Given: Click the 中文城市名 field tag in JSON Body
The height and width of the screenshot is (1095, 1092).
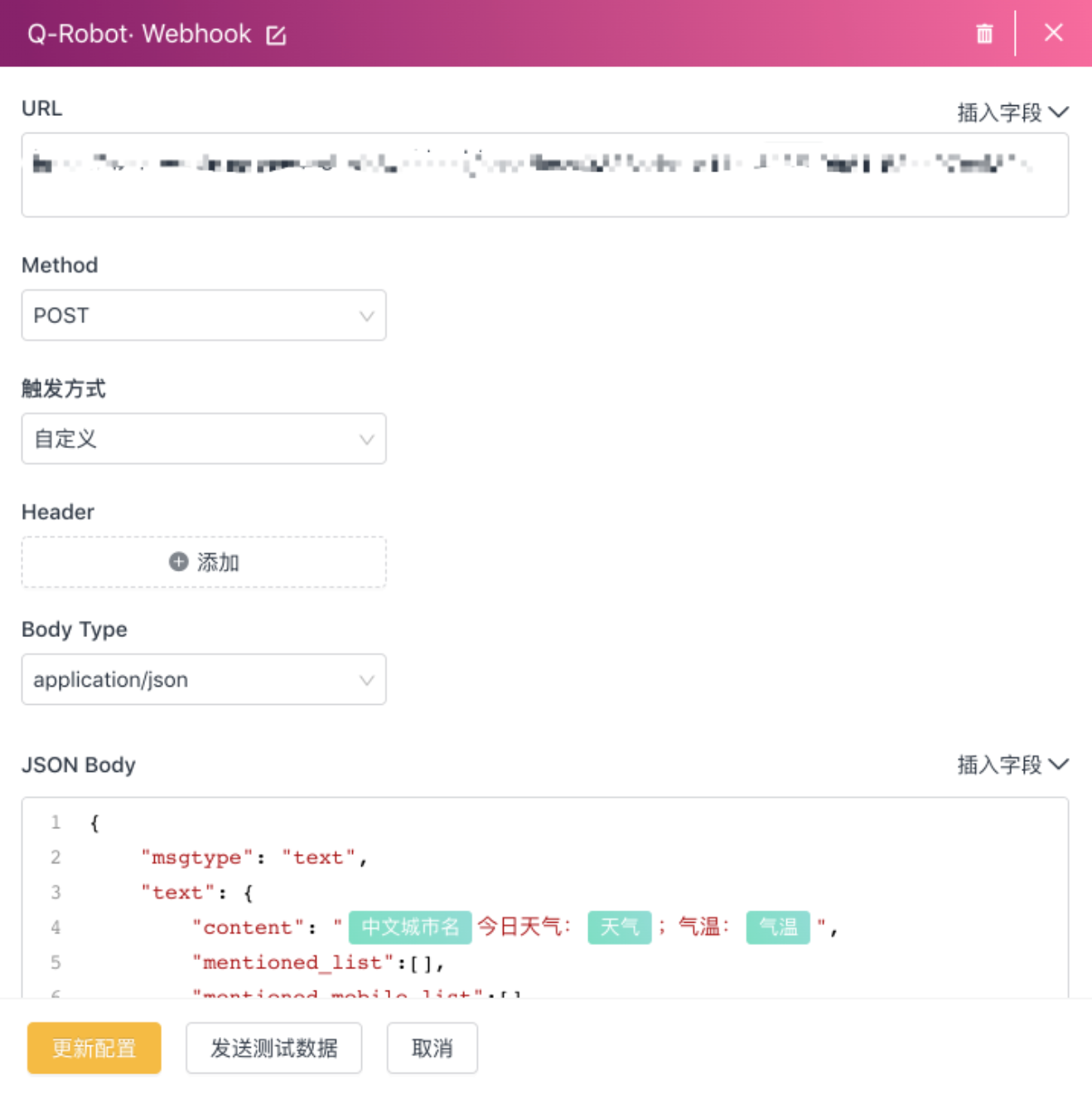Looking at the screenshot, I should click(x=410, y=927).
